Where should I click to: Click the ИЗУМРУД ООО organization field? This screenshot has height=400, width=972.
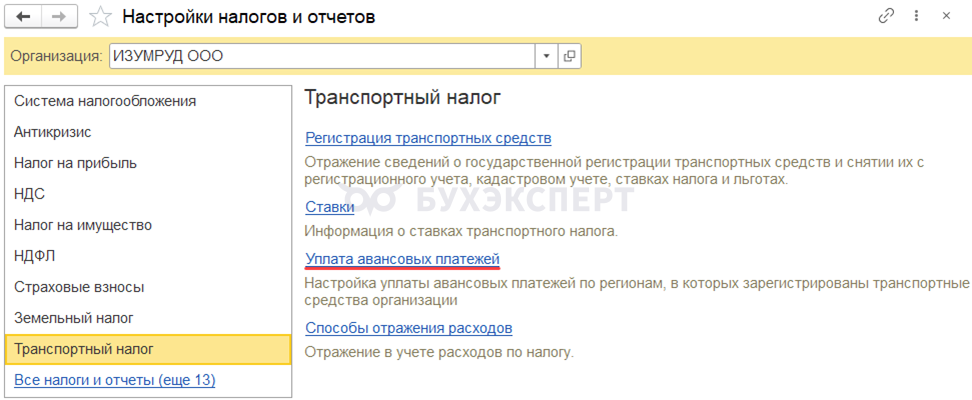[x=322, y=56]
